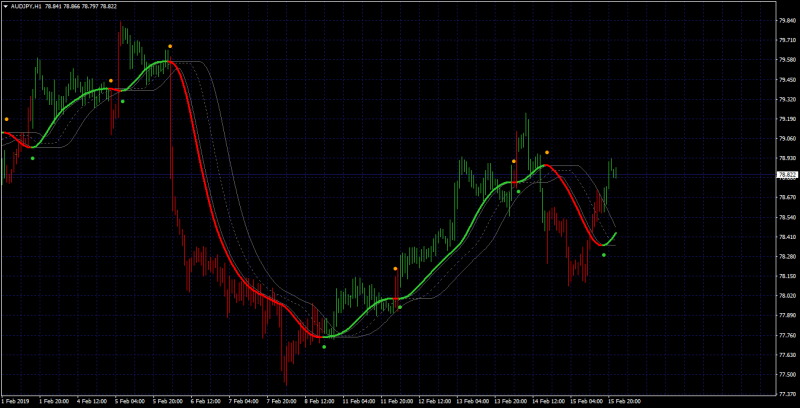Click the 78.540 price axis label

pos(786,218)
